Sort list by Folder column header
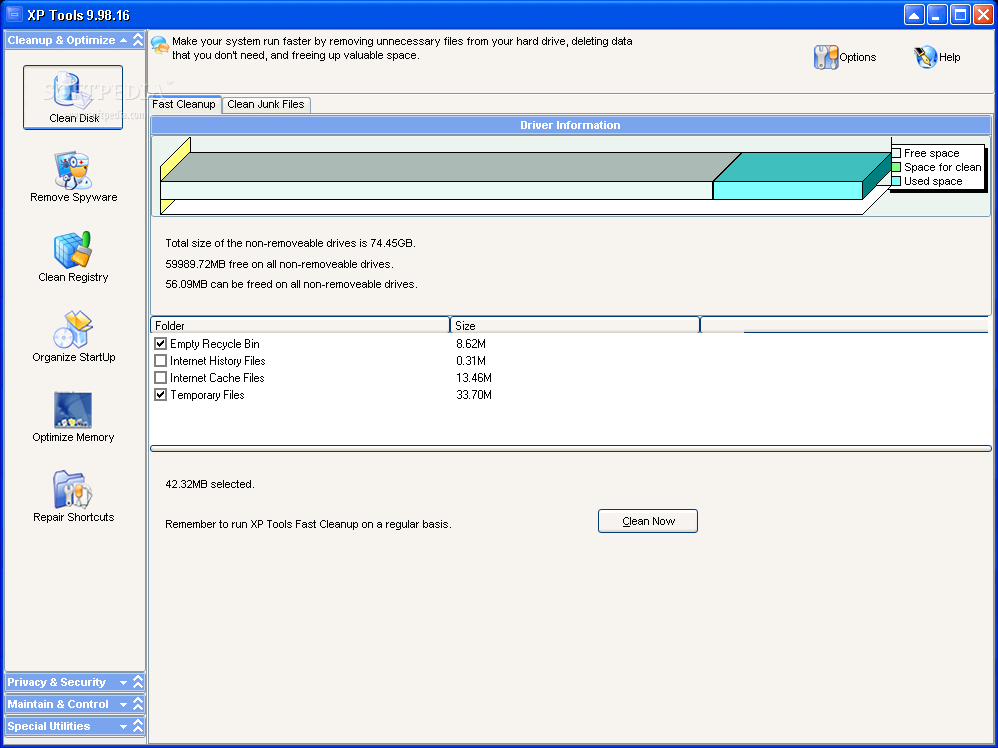Image resolution: width=998 pixels, height=748 pixels. (300, 325)
